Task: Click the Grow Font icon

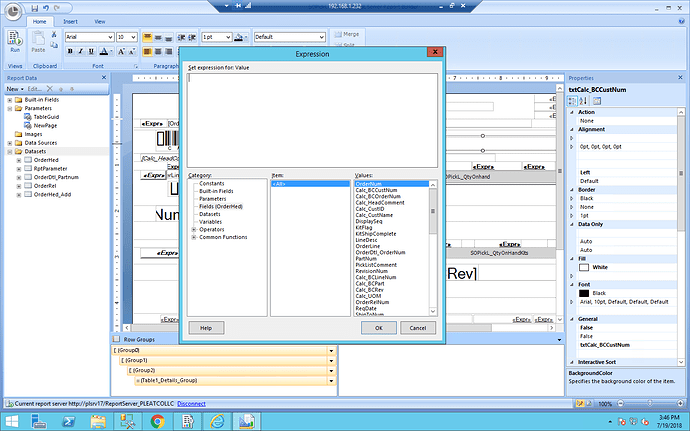Action: pos(121,52)
